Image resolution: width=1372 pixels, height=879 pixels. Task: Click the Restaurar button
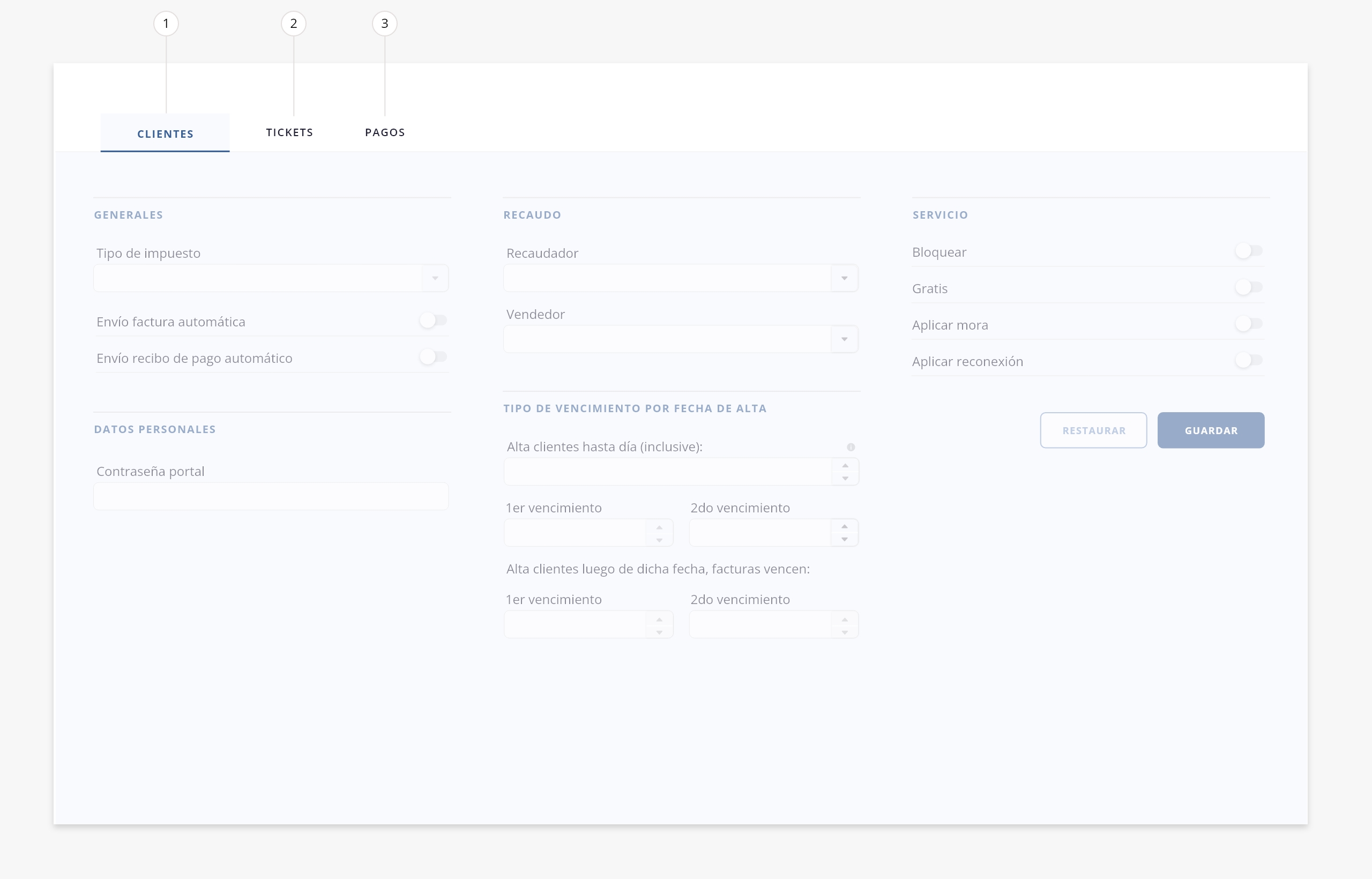[x=1093, y=430]
